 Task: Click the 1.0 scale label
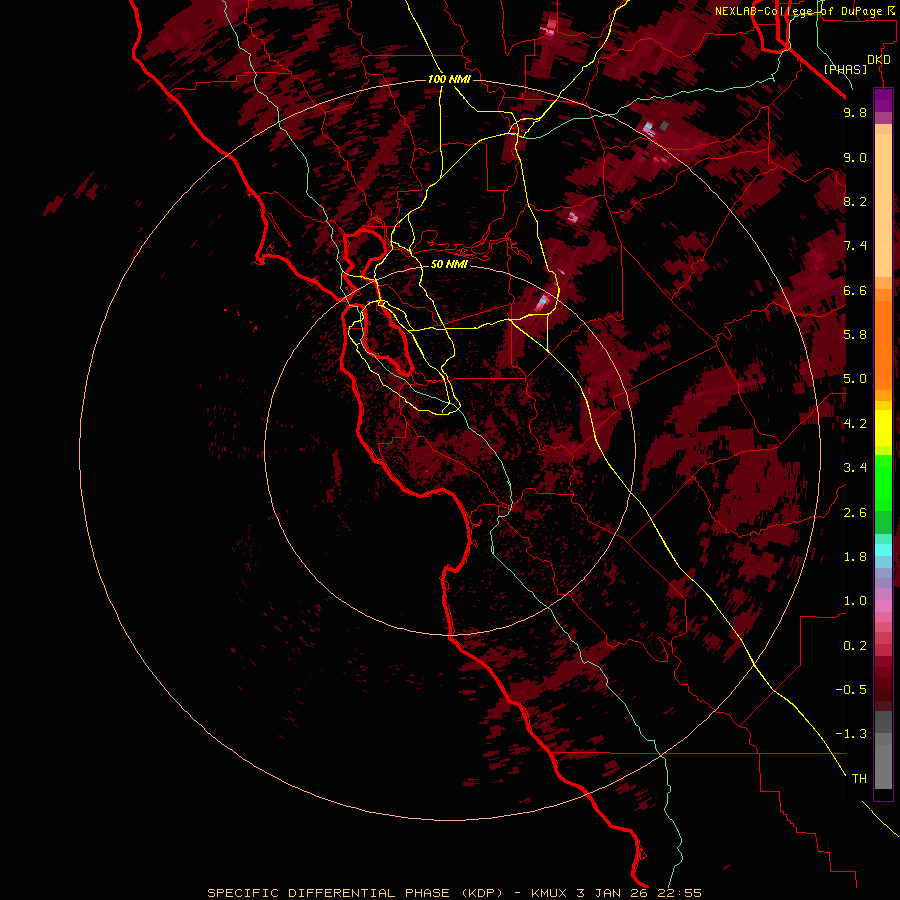coord(855,601)
